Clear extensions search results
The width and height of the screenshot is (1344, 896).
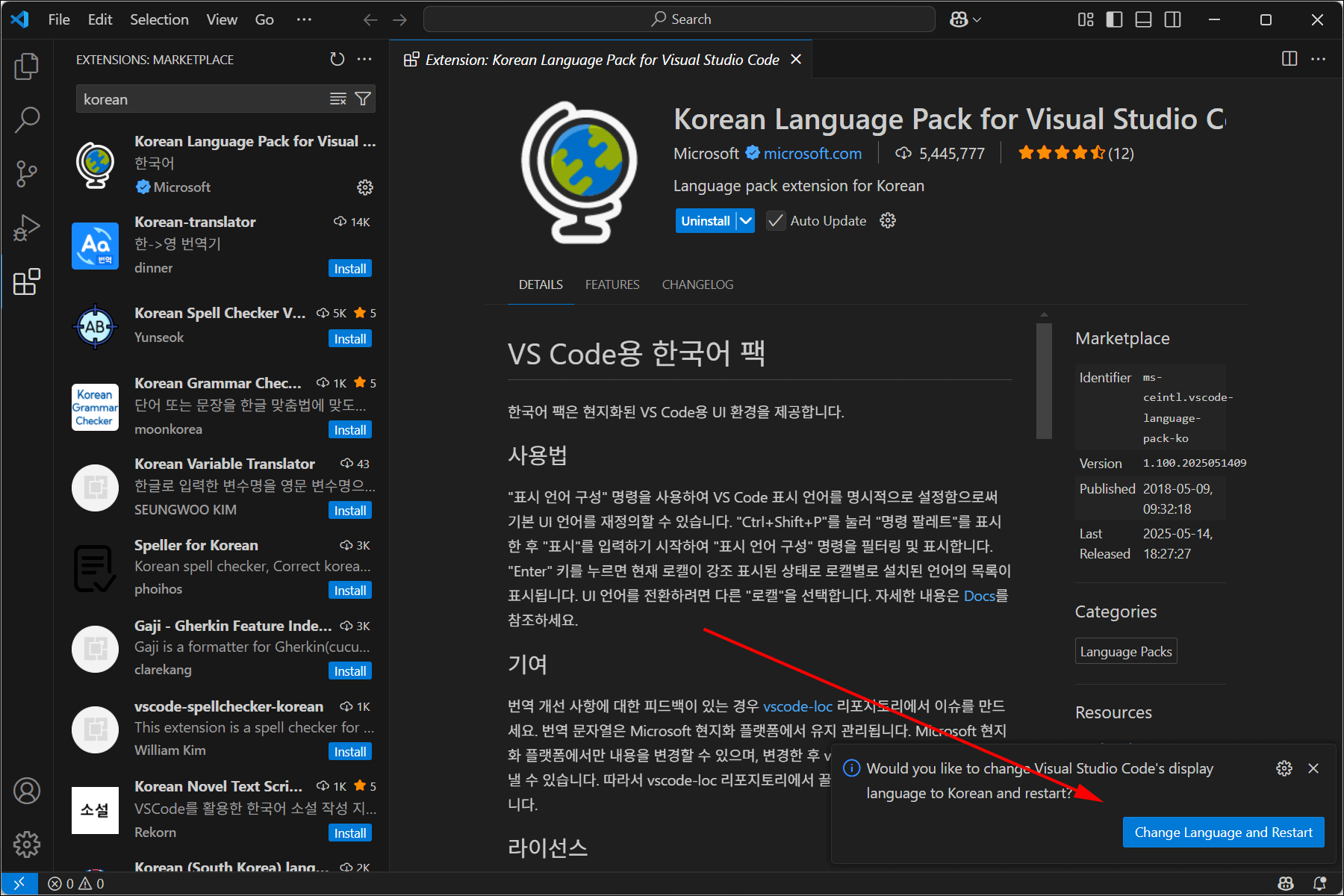[x=338, y=99]
